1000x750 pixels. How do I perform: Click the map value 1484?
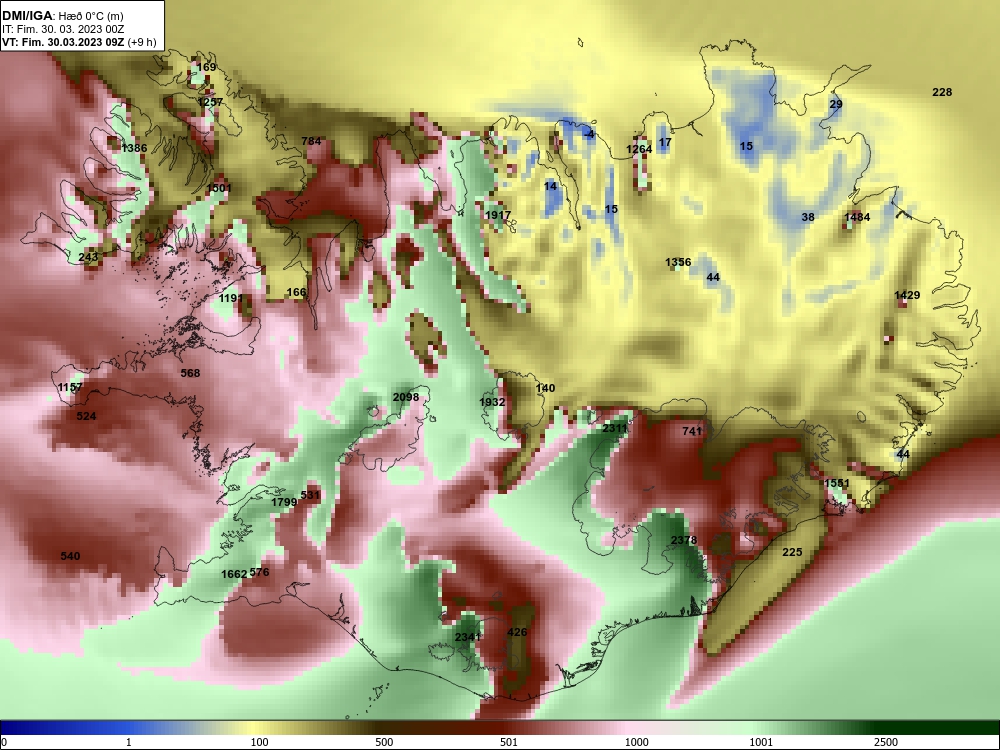tap(857, 217)
